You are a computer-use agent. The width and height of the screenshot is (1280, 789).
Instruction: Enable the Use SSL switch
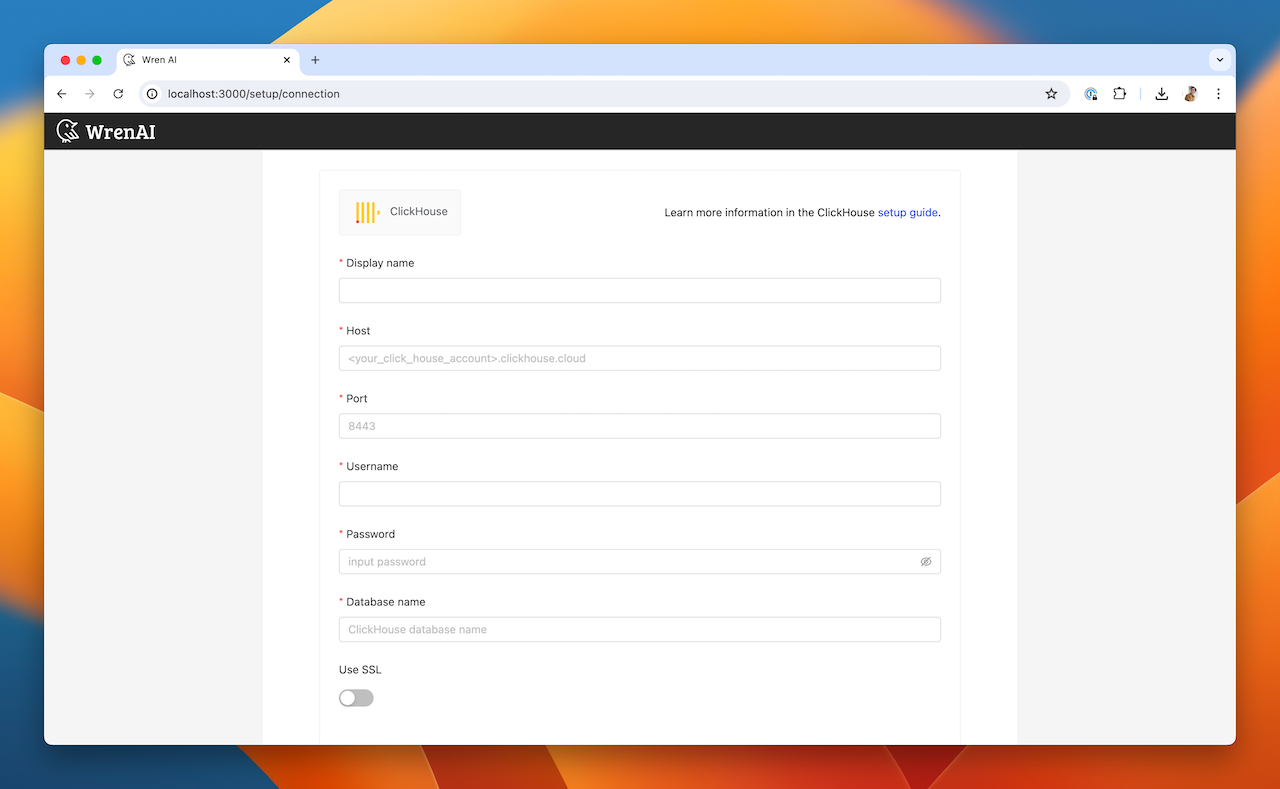click(356, 698)
